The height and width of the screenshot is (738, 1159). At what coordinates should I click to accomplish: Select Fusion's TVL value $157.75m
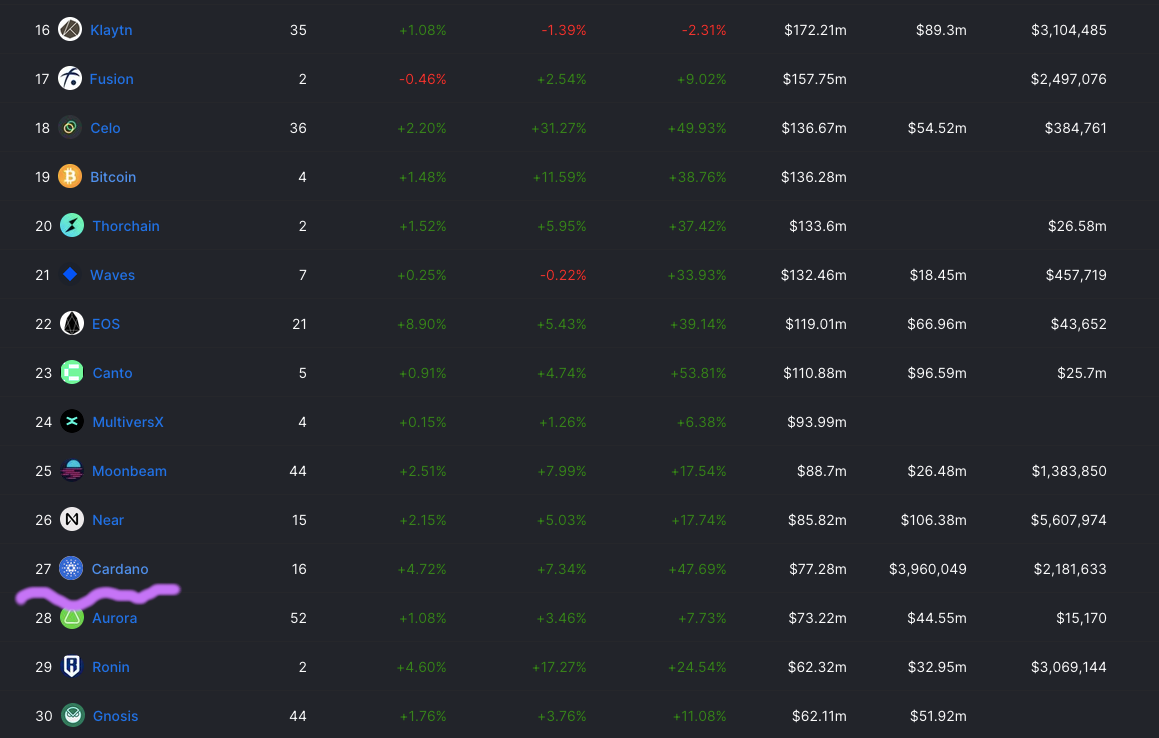pyautogui.click(x=815, y=79)
